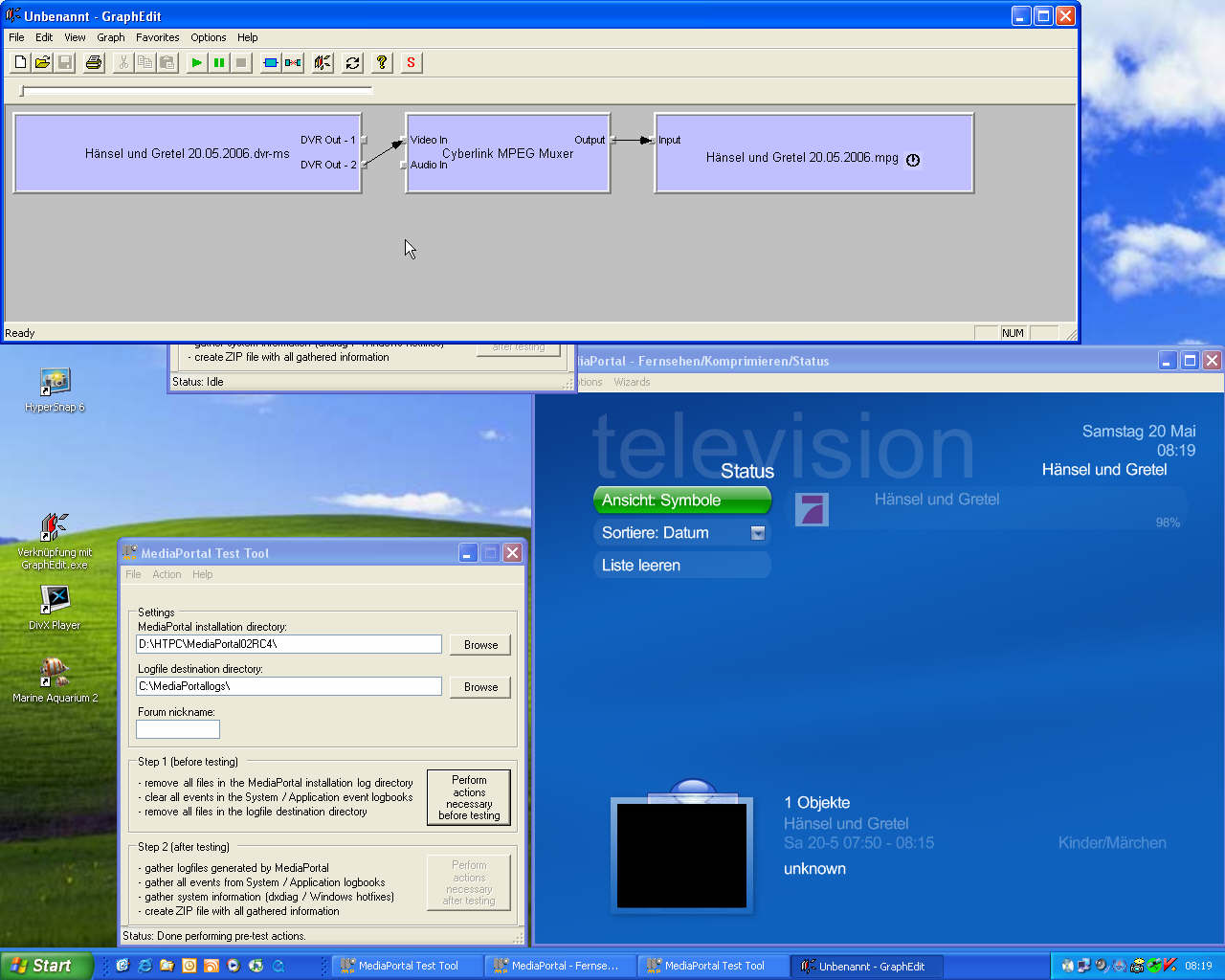The width and height of the screenshot is (1225, 980).
Task: Click the GraphEdit seek slider thumb
Action: coord(22,91)
